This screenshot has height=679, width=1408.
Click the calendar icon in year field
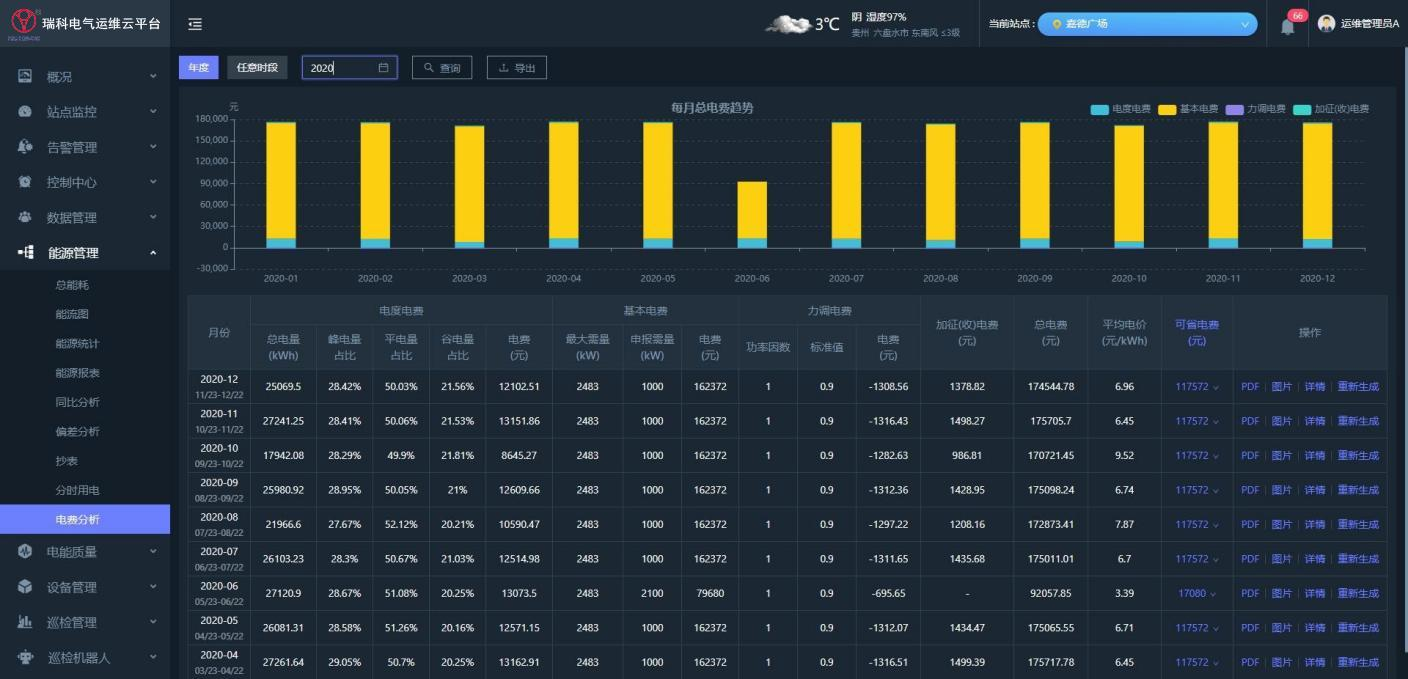383,68
